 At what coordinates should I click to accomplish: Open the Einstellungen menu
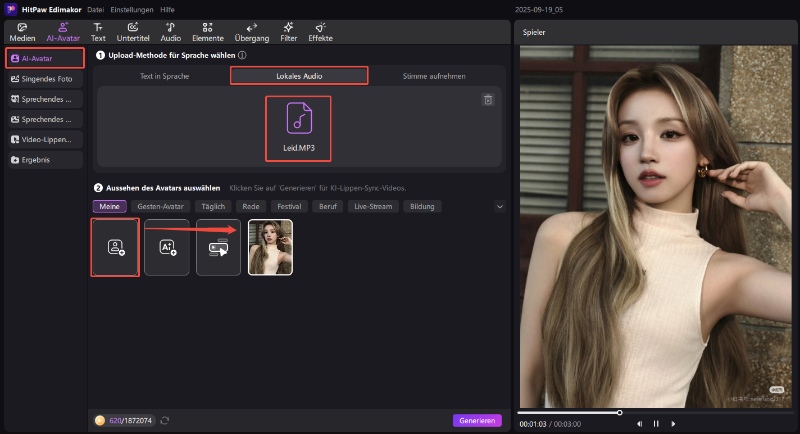132,10
